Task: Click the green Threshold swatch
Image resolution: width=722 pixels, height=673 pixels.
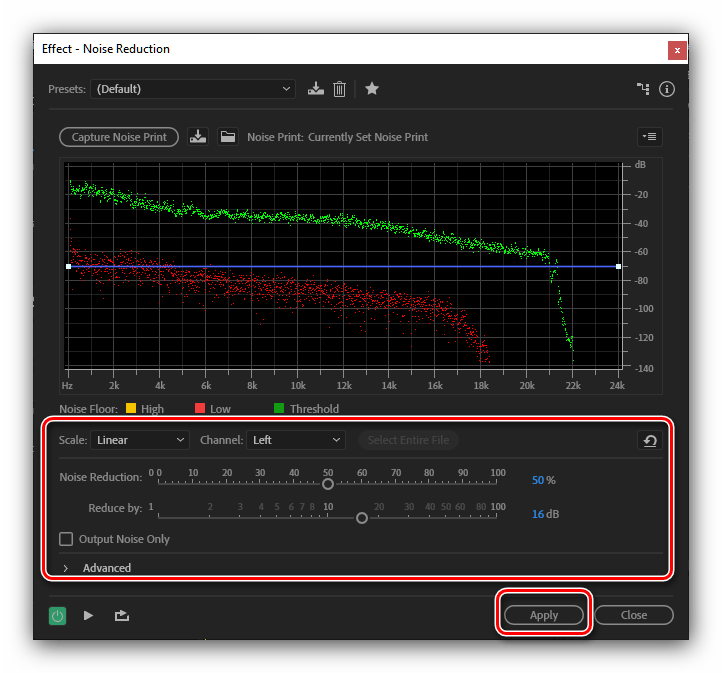Action: (x=279, y=408)
